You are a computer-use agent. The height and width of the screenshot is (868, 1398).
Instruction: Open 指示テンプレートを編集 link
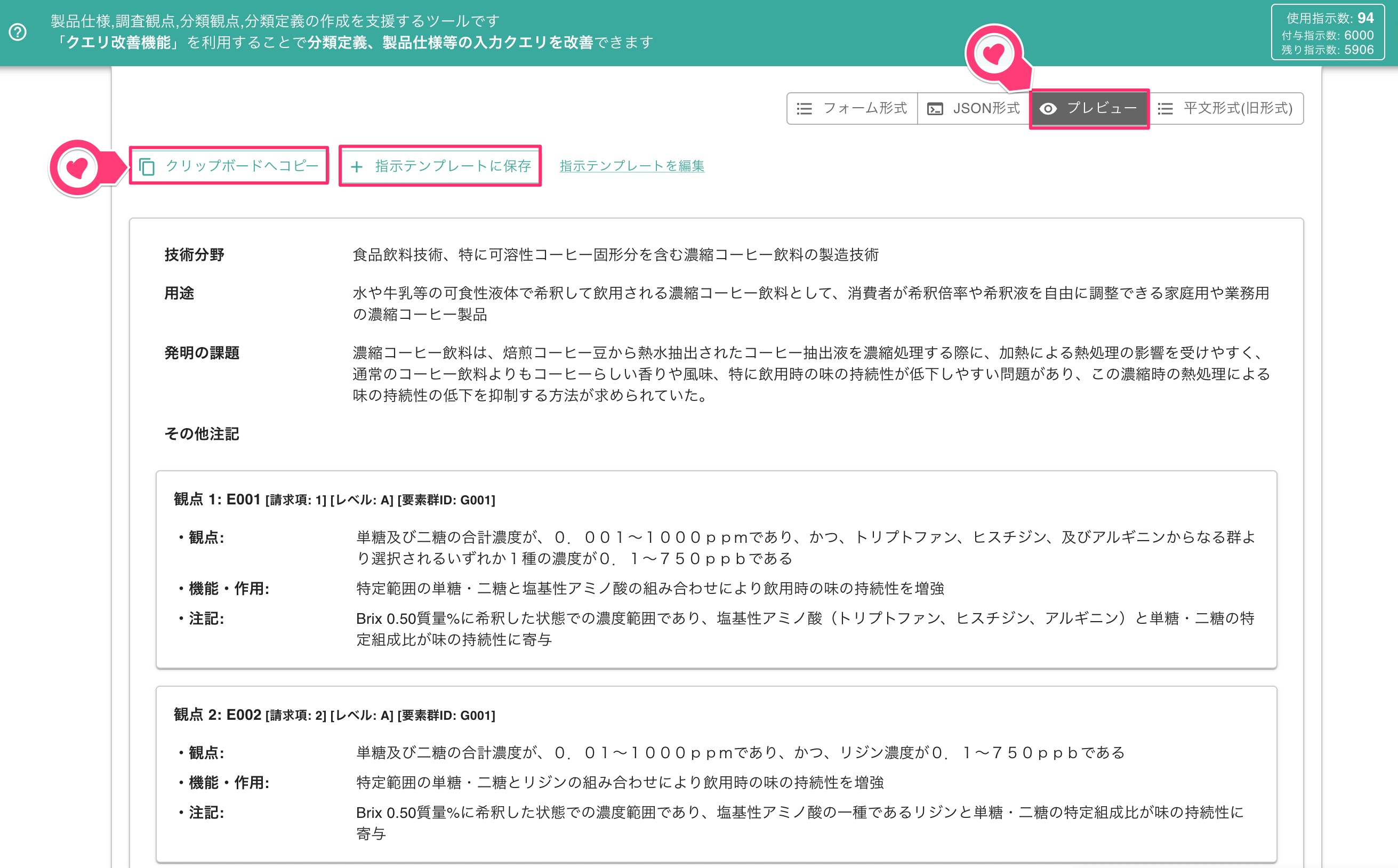[631, 166]
